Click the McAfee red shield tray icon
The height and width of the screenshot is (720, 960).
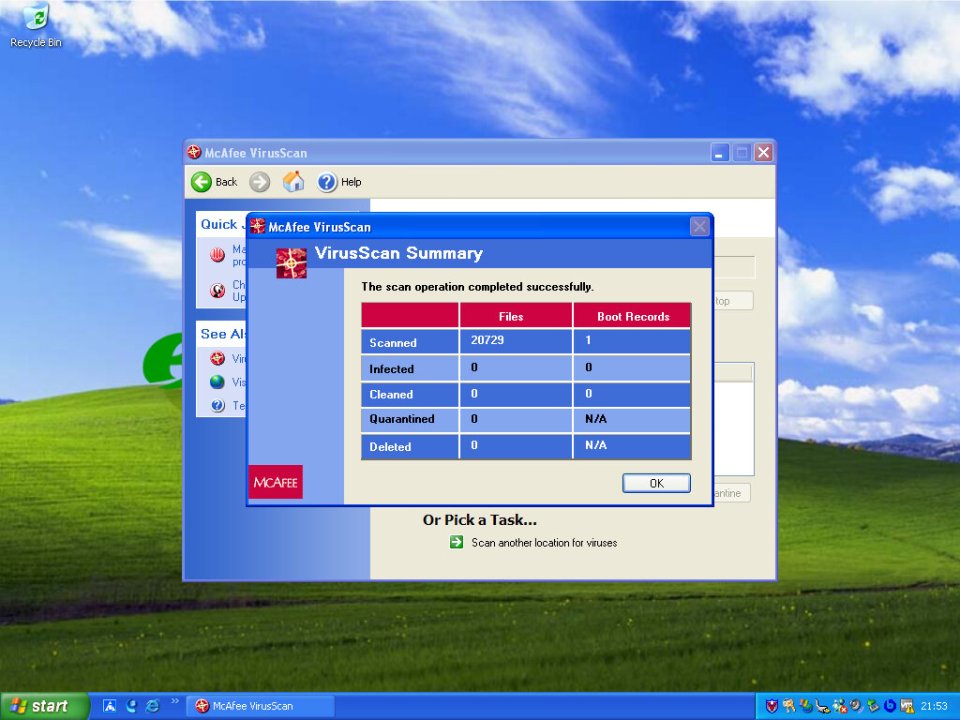click(x=772, y=706)
